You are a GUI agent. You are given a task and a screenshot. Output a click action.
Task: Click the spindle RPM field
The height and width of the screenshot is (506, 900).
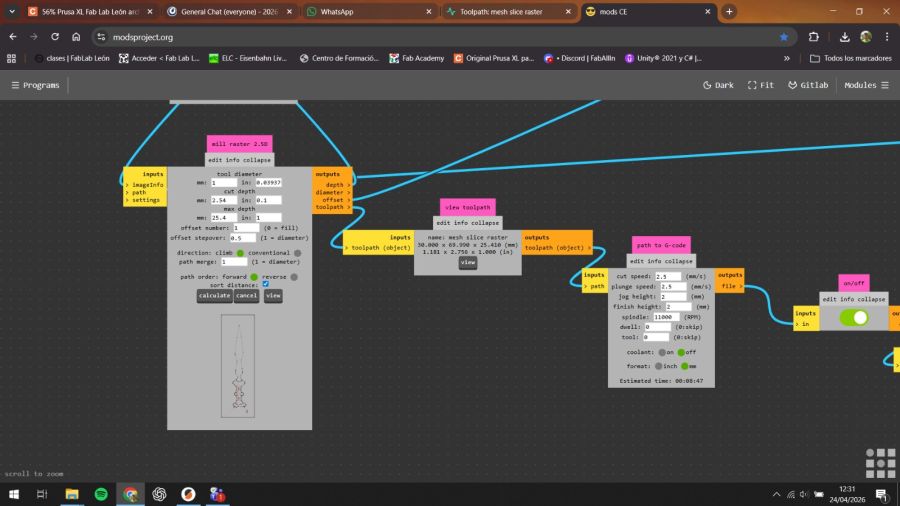[666, 317]
